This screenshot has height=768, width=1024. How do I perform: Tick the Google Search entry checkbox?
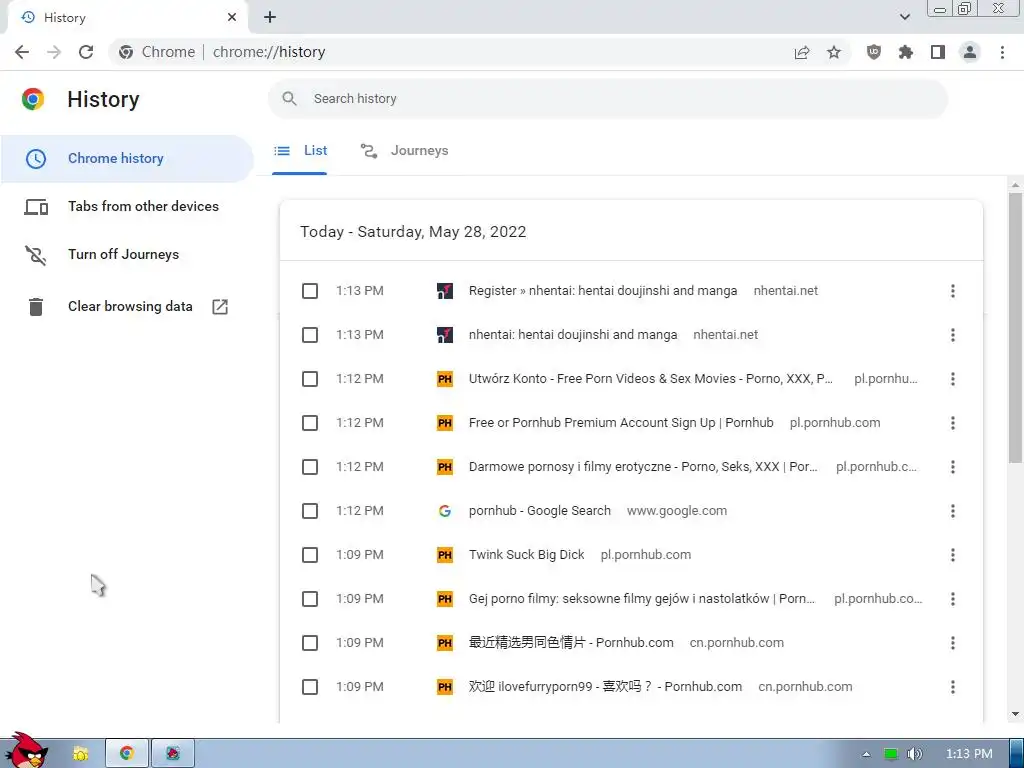click(x=310, y=511)
